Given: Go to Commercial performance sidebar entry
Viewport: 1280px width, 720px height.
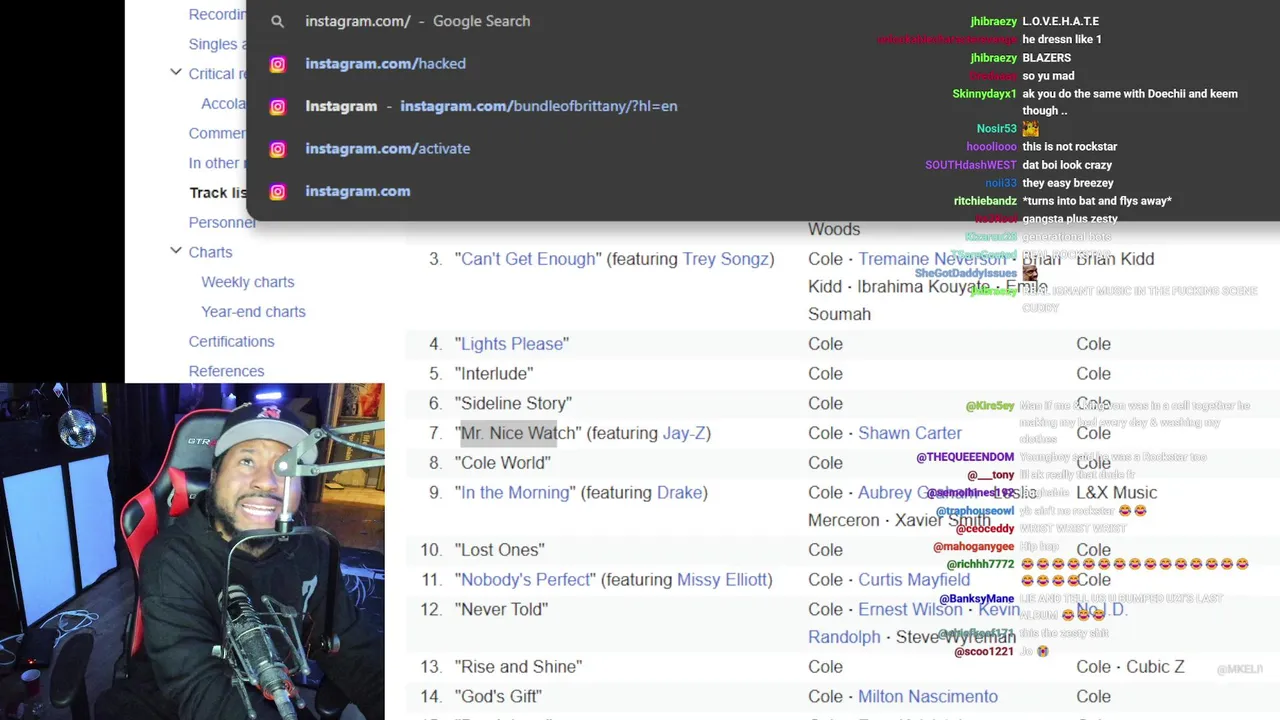Looking at the screenshot, I should (x=217, y=133).
